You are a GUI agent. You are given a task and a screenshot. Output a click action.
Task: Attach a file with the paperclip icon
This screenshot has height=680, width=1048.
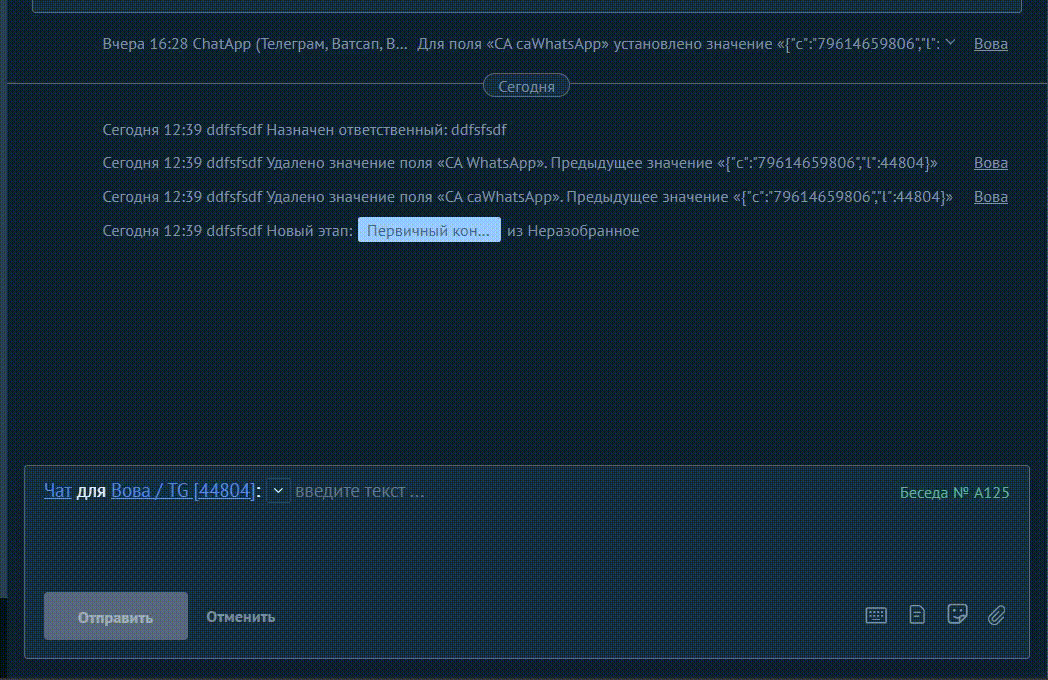(996, 615)
